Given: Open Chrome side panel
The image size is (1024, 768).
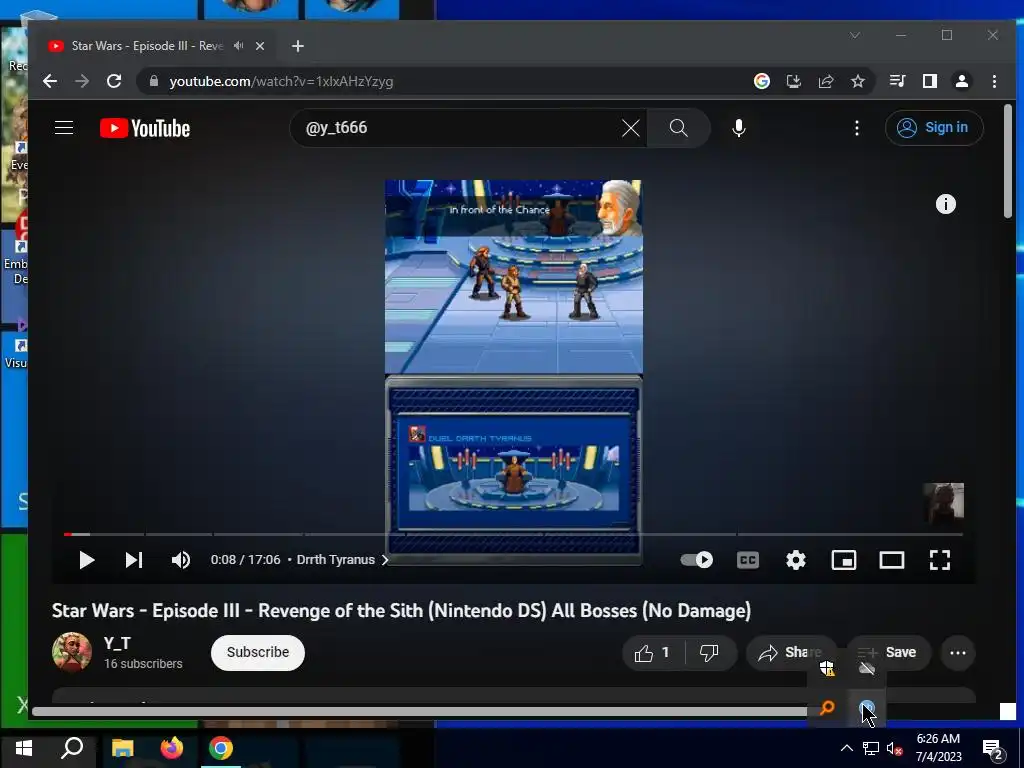Looking at the screenshot, I should [x=929, y=81].
